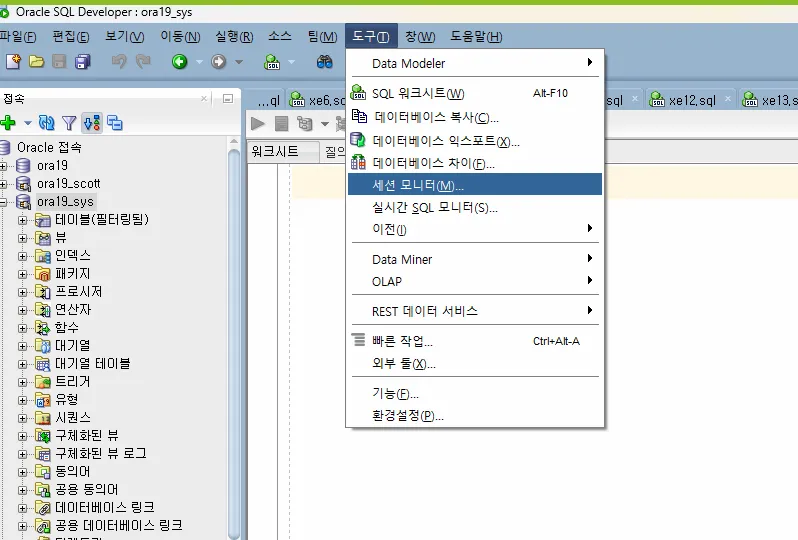The image size is (798, 540).
Task: Close the xe12.sql tab
Action: [728, 99]
